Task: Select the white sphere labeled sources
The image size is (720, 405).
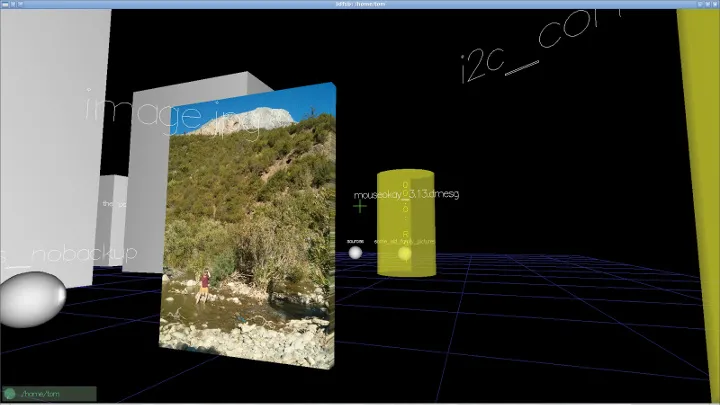Action: (x=355, y=253)
